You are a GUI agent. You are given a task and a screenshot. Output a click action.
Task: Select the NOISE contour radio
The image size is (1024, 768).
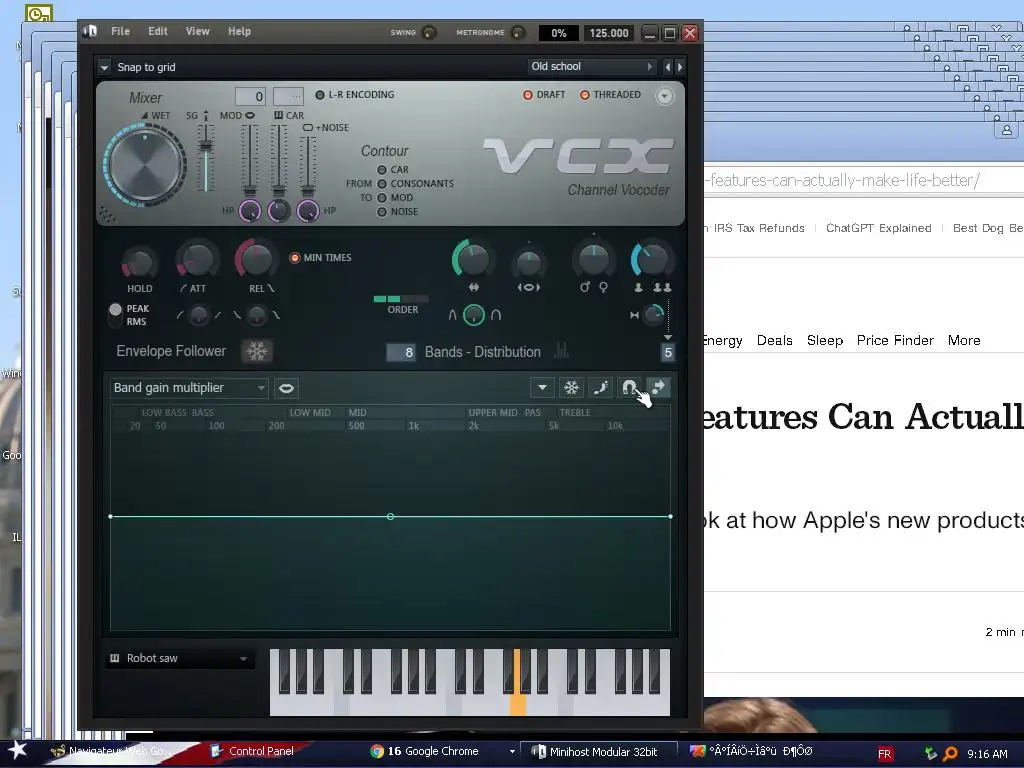pos(382,212)
